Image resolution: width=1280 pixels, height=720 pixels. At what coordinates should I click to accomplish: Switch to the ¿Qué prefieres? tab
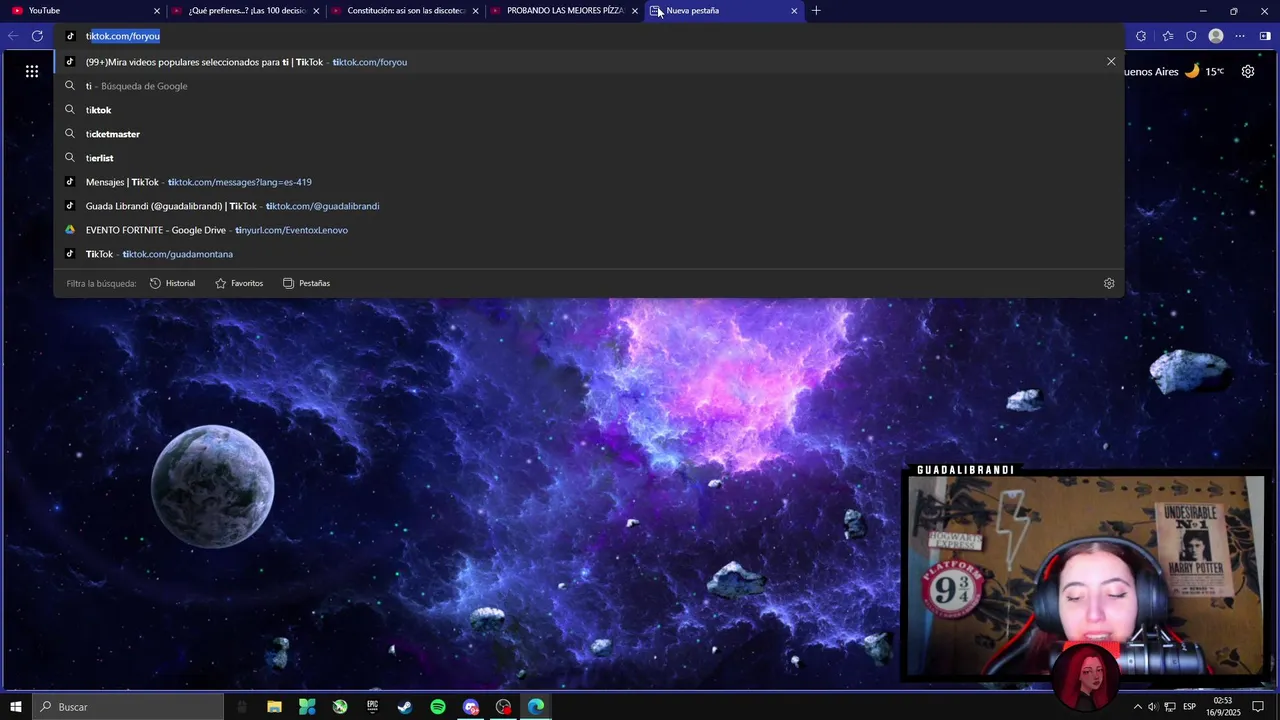pyautogui.click(x=245, y=11)
